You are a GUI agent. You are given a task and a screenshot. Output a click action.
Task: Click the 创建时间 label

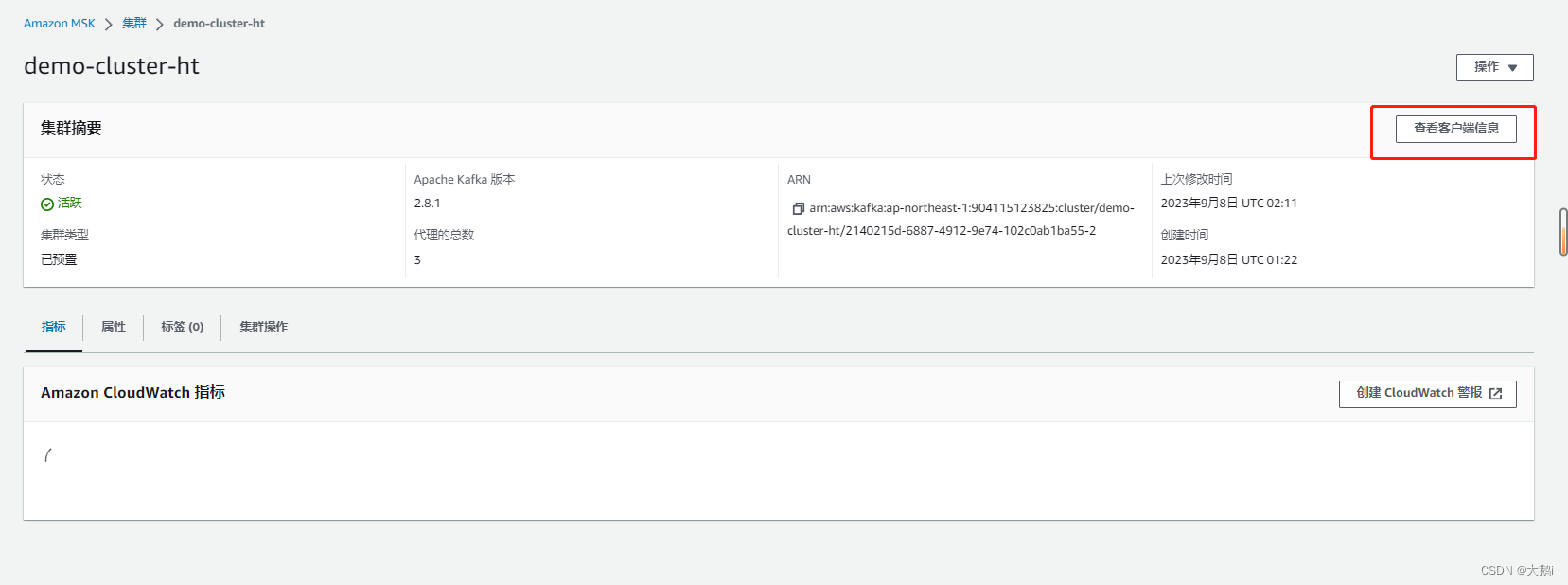point(1185,236)
